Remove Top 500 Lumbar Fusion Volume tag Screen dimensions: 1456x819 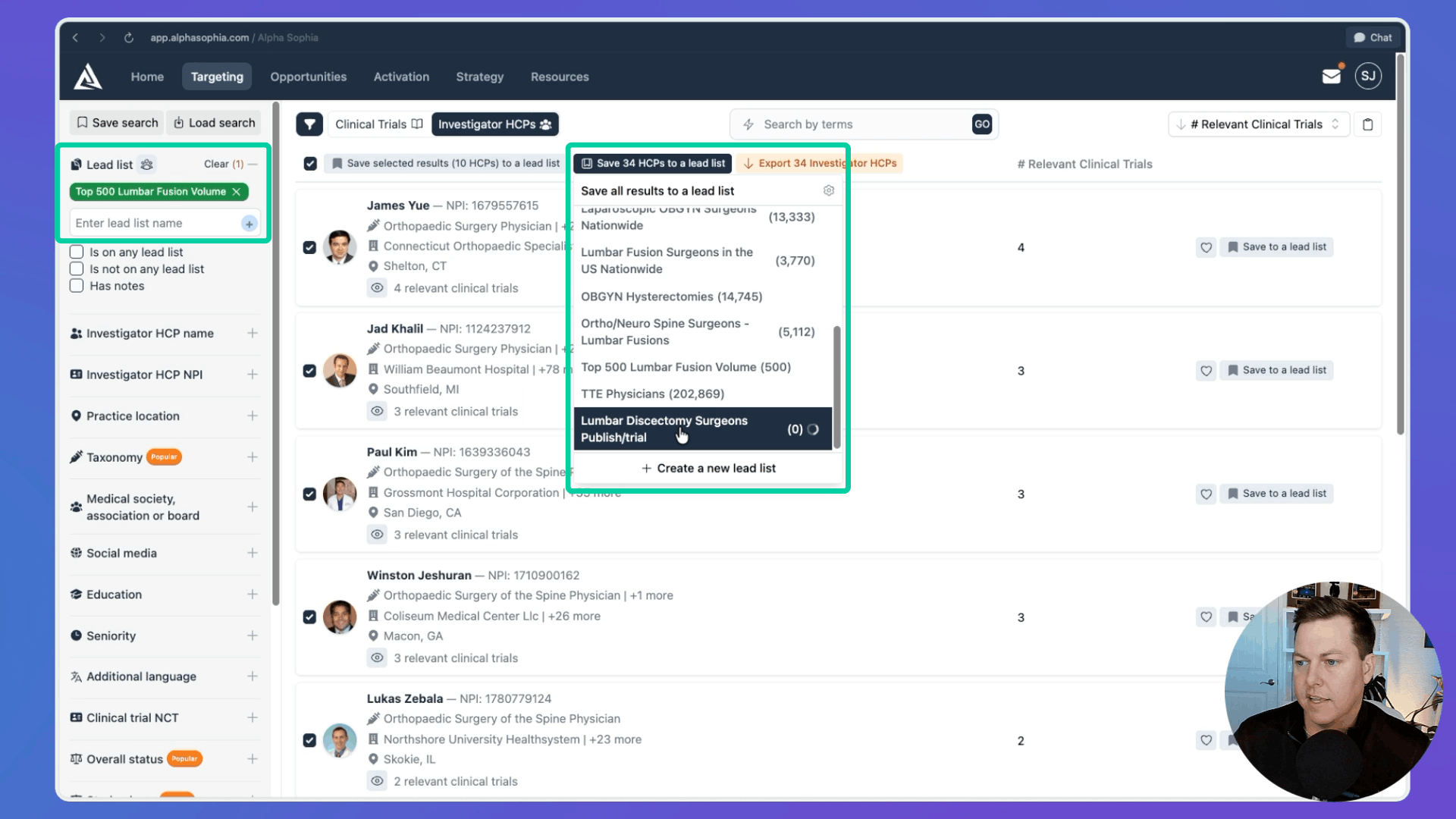(x=237, y=192)
